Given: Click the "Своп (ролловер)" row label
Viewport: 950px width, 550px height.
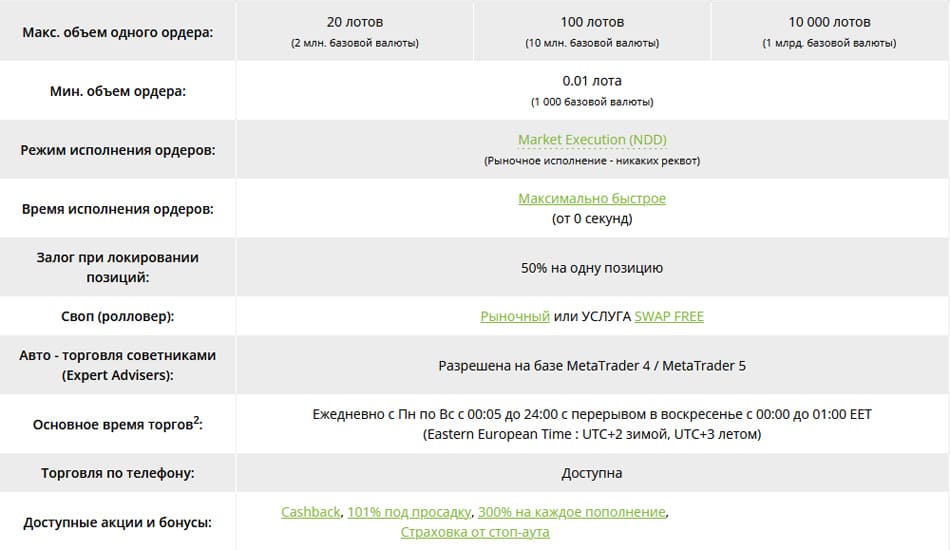Looking at the screenshot, I should point(118,316).
